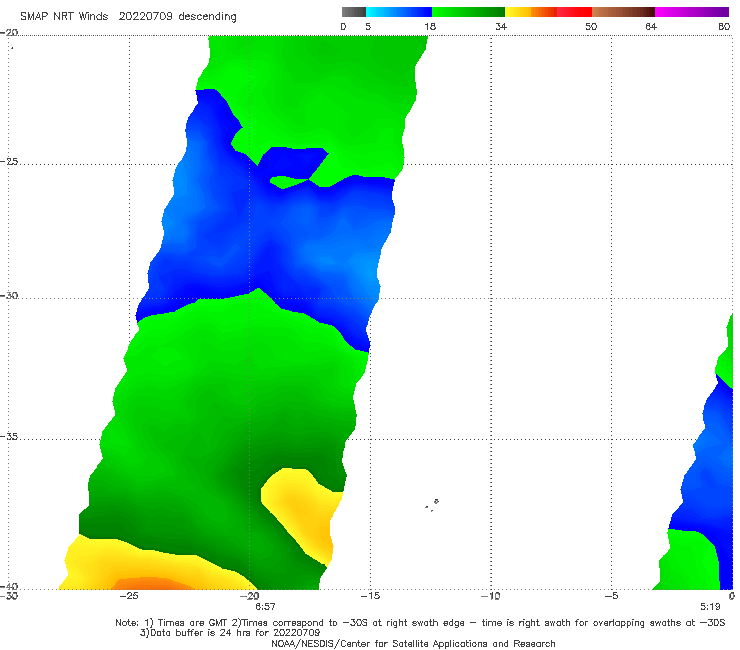Click the colorbar label '5'
The height and width of the screenshot is (650, 740).
coord(368,26)
